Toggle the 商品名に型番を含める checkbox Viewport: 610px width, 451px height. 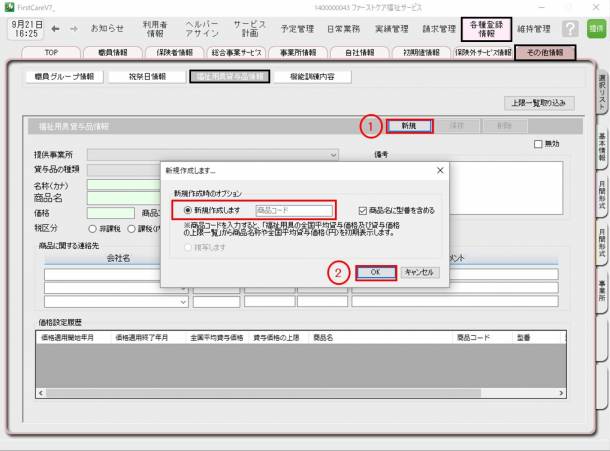click(x=363, y=211)
